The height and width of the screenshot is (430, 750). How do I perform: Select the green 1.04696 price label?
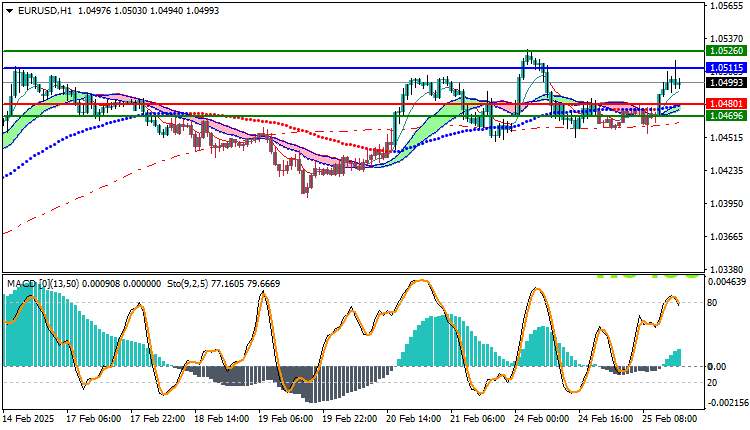click(726, 116)
